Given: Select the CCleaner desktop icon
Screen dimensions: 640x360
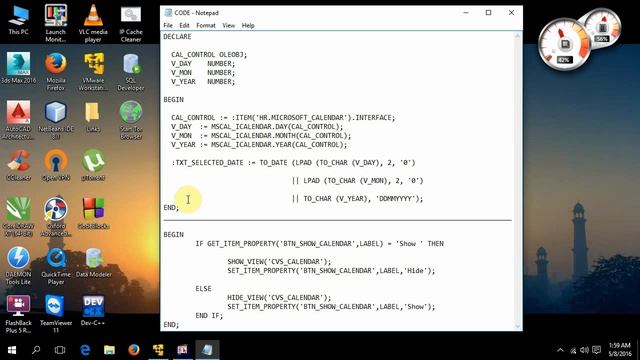Looking at the screenshot, I should click(x=18, y=165).
